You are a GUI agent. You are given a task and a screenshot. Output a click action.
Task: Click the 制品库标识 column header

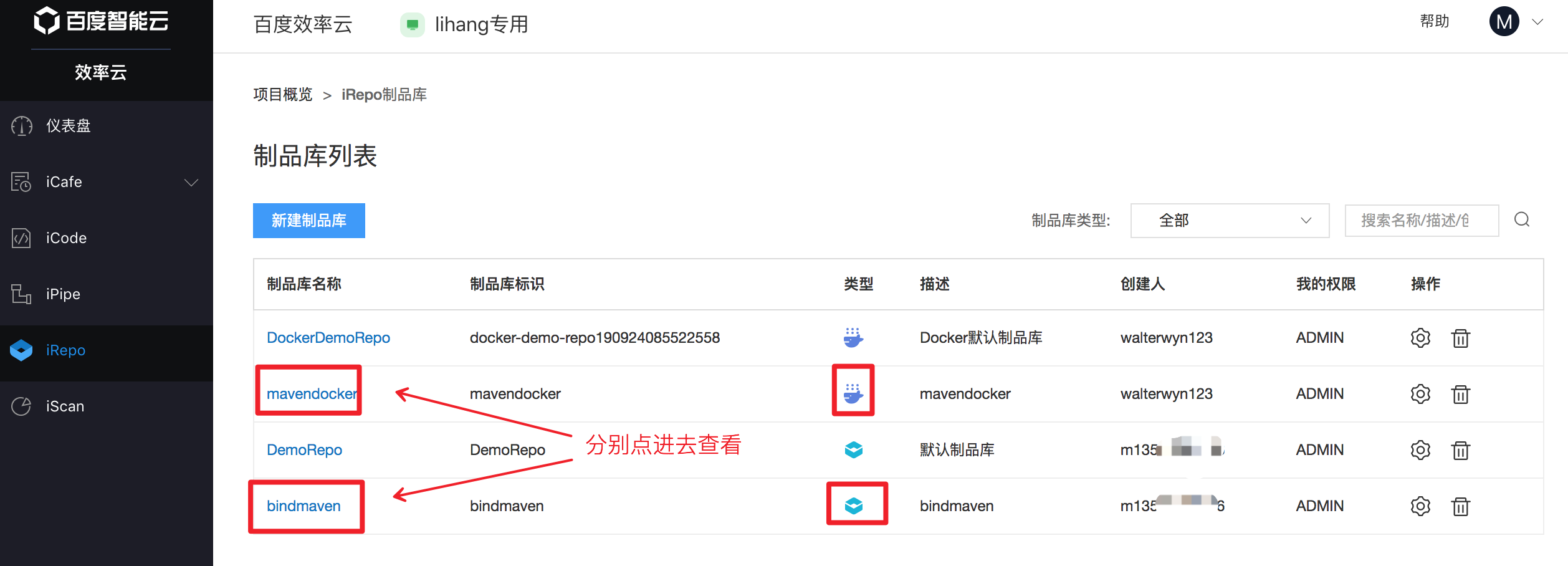coord(507,284)
